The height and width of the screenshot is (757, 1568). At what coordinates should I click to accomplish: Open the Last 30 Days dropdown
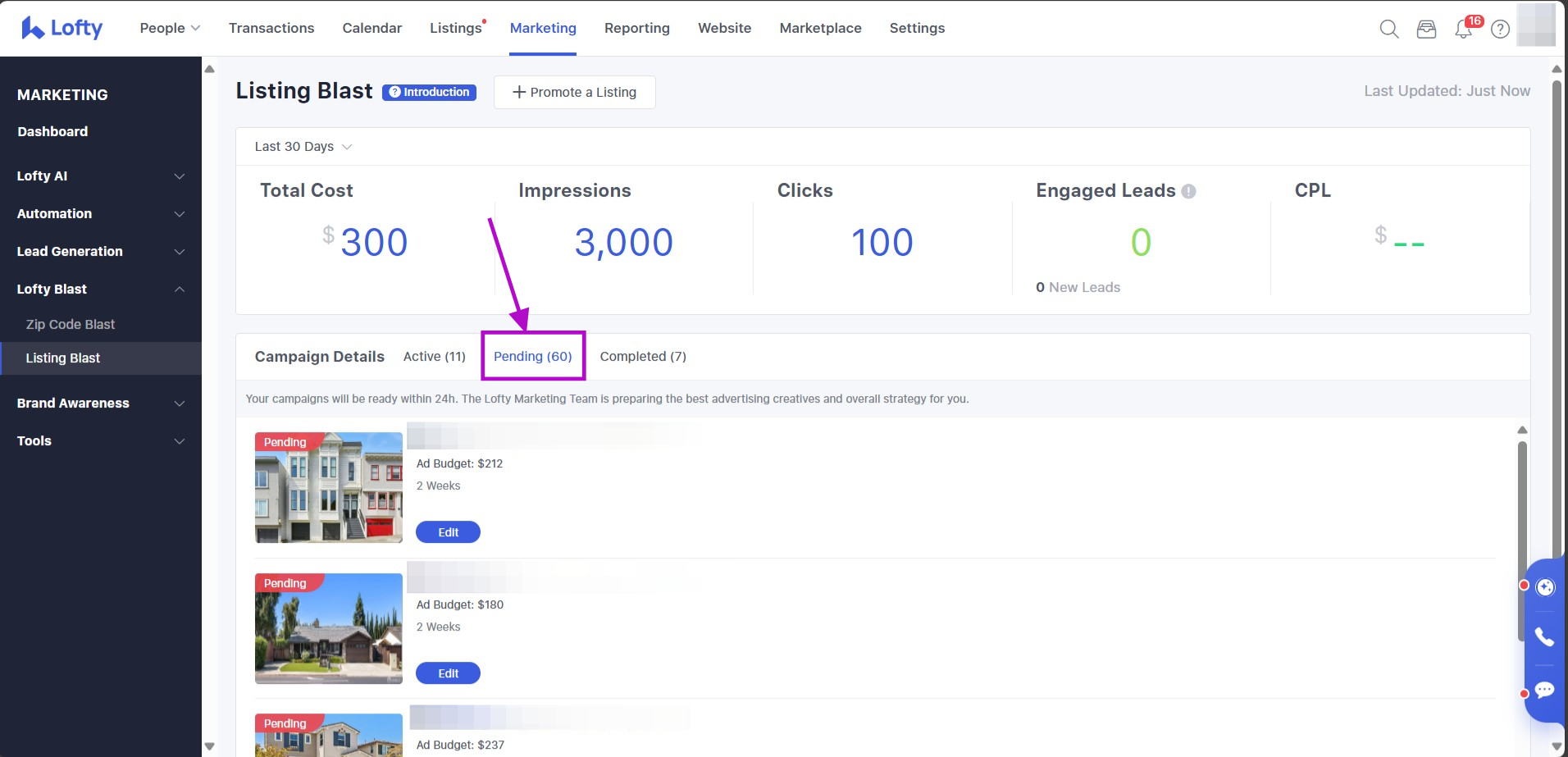303,147
